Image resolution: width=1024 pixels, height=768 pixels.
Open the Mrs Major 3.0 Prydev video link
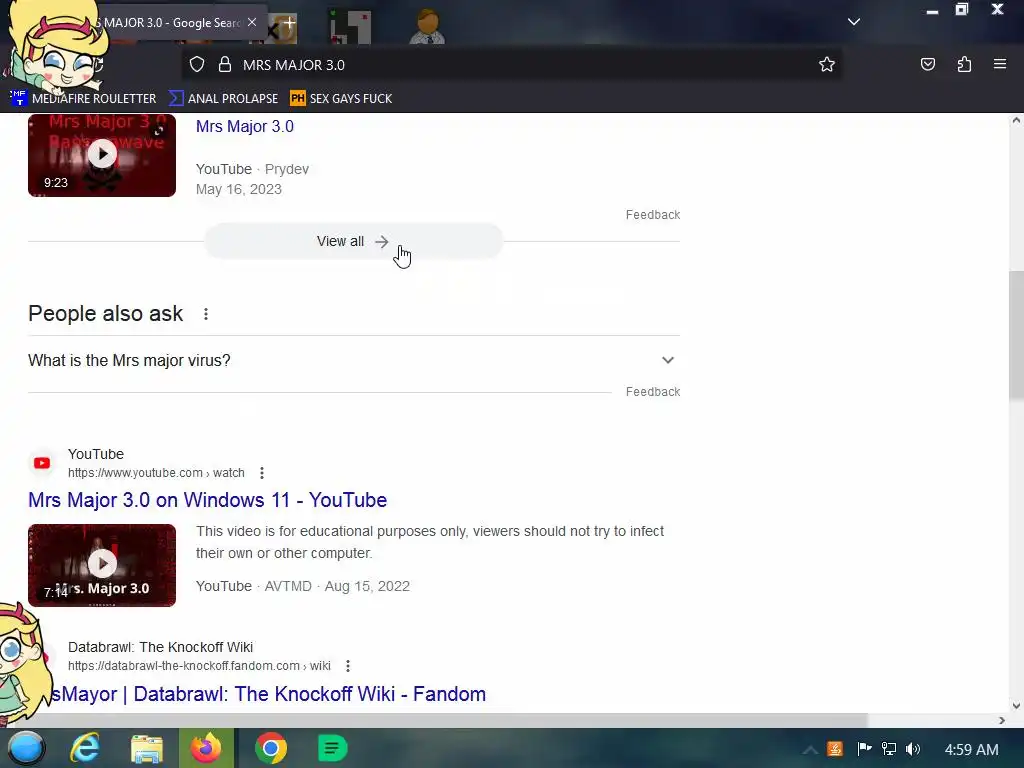pos(245,127)
